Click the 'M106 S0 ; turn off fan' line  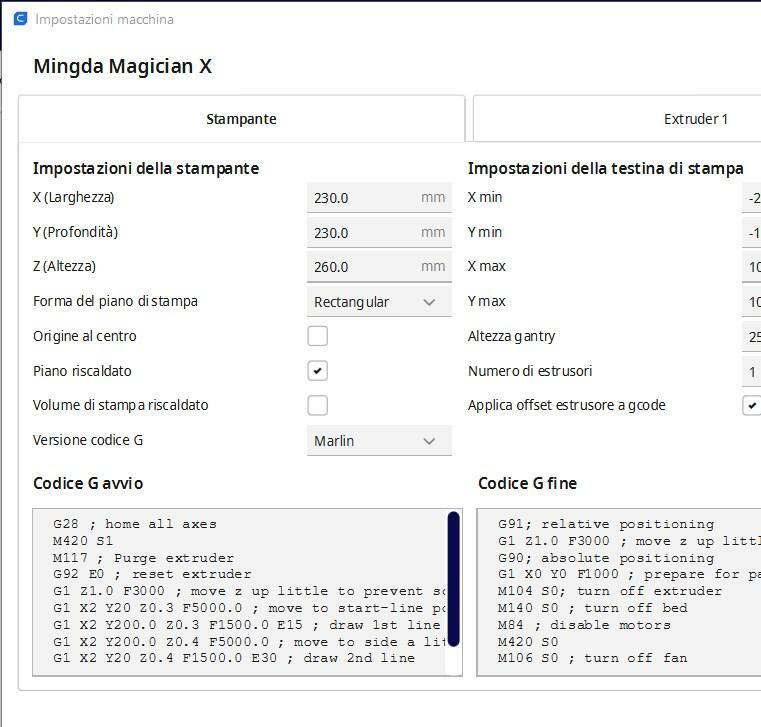[593, 658]
